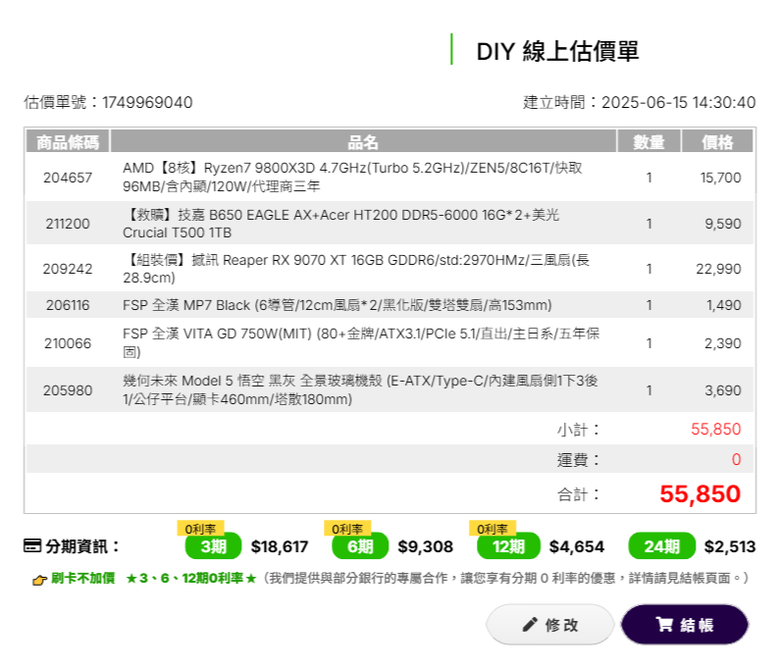The height and width of the screenshot is (669, 780).
Task: Click the 運費 shipping value 0
Action: click(736, 459)
